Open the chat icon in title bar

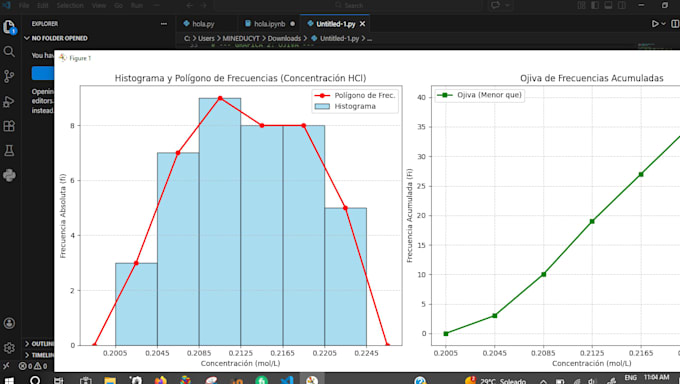pos(495,5)
